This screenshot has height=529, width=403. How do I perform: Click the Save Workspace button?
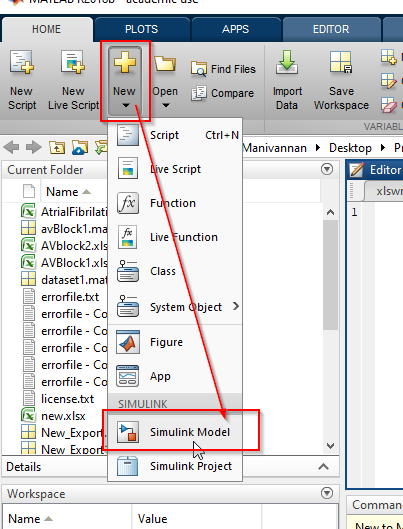coord(341,80)
